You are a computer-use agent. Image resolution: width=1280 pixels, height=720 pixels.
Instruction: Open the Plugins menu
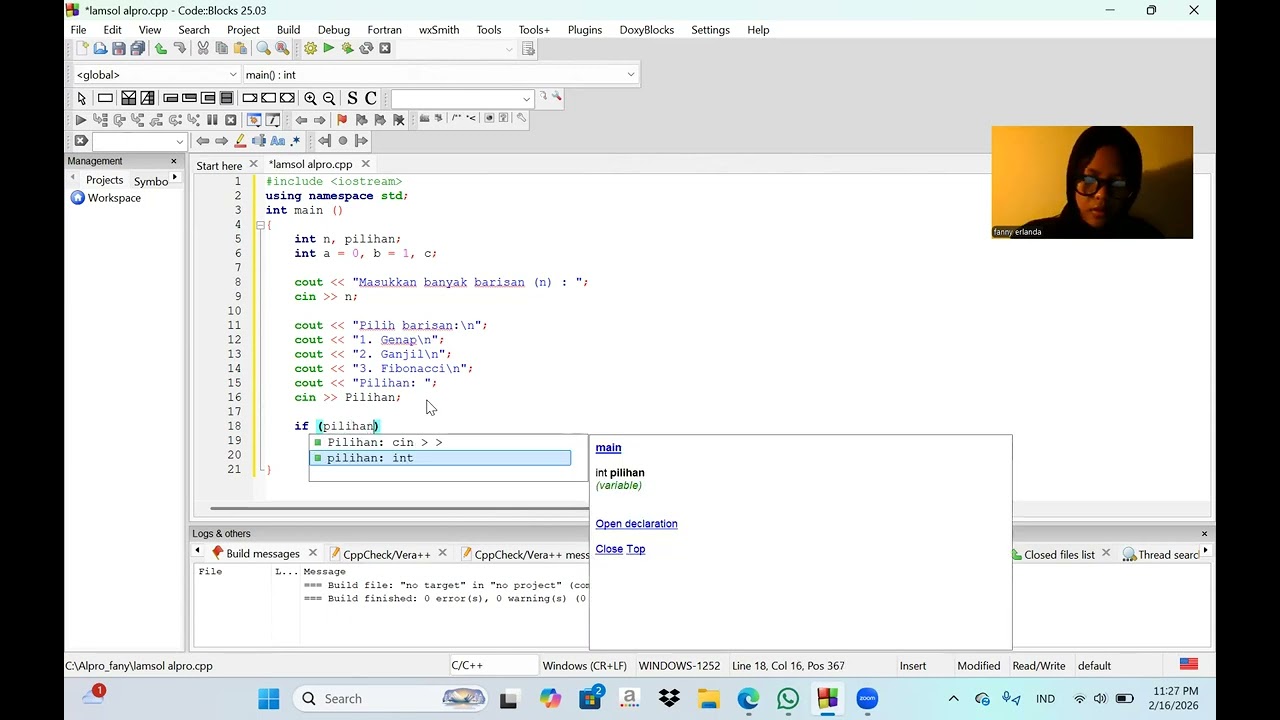coord(585,30)
